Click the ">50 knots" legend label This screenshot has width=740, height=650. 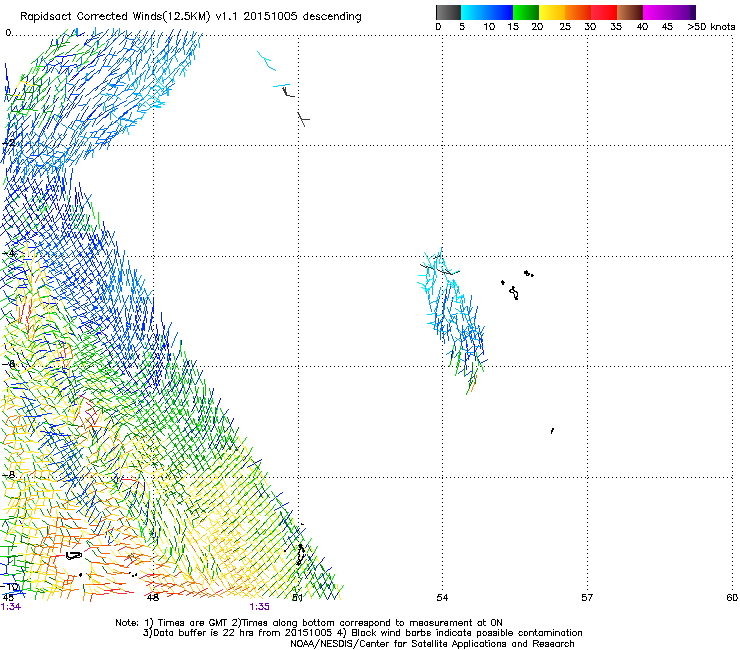pyautogui.click(x=711, y=27)
